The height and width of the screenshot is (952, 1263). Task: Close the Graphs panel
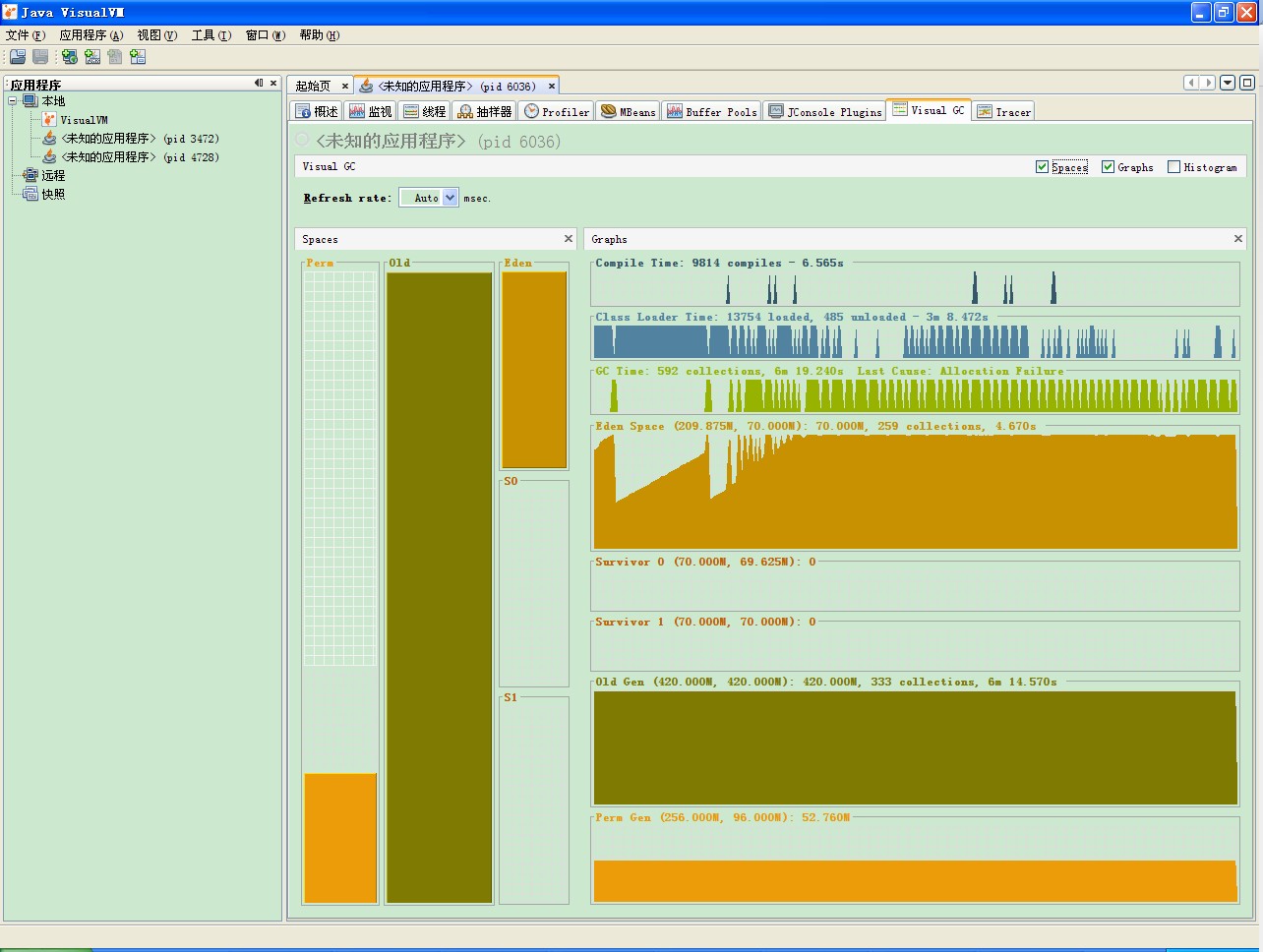[1237, 239]
